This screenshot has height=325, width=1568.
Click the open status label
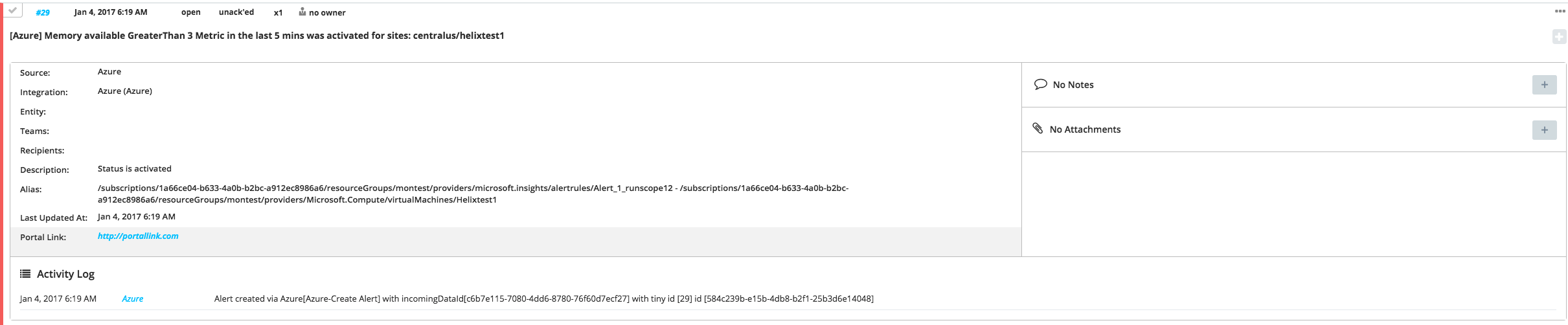click(x=190, y=12)
